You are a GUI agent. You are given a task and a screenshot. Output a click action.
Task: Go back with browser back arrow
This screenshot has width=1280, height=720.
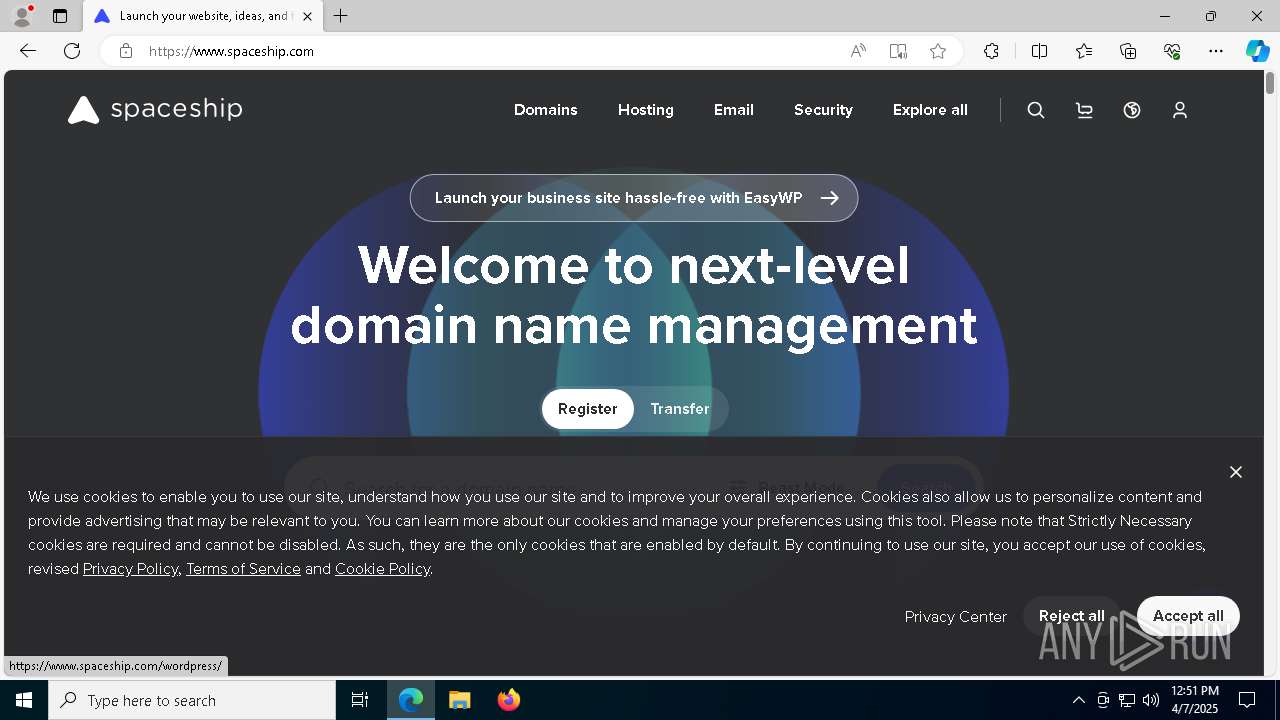(x=28, y=51)
